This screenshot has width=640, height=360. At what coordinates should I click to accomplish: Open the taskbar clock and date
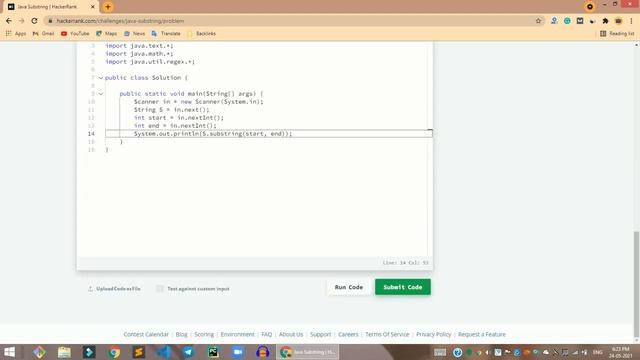click(x=621, y=352)
